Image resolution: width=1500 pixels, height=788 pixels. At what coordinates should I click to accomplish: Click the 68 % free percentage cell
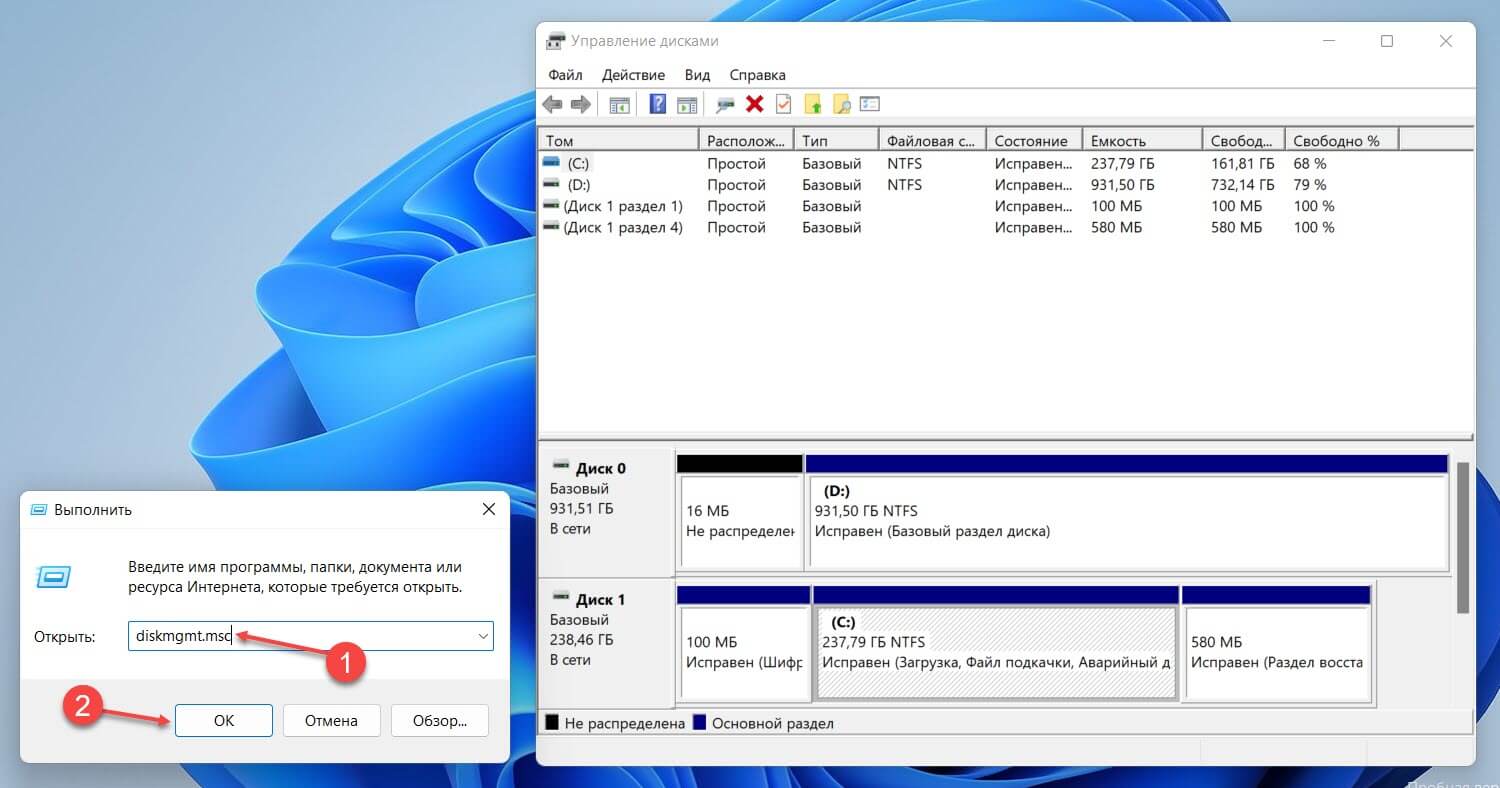pos(1310,163)
